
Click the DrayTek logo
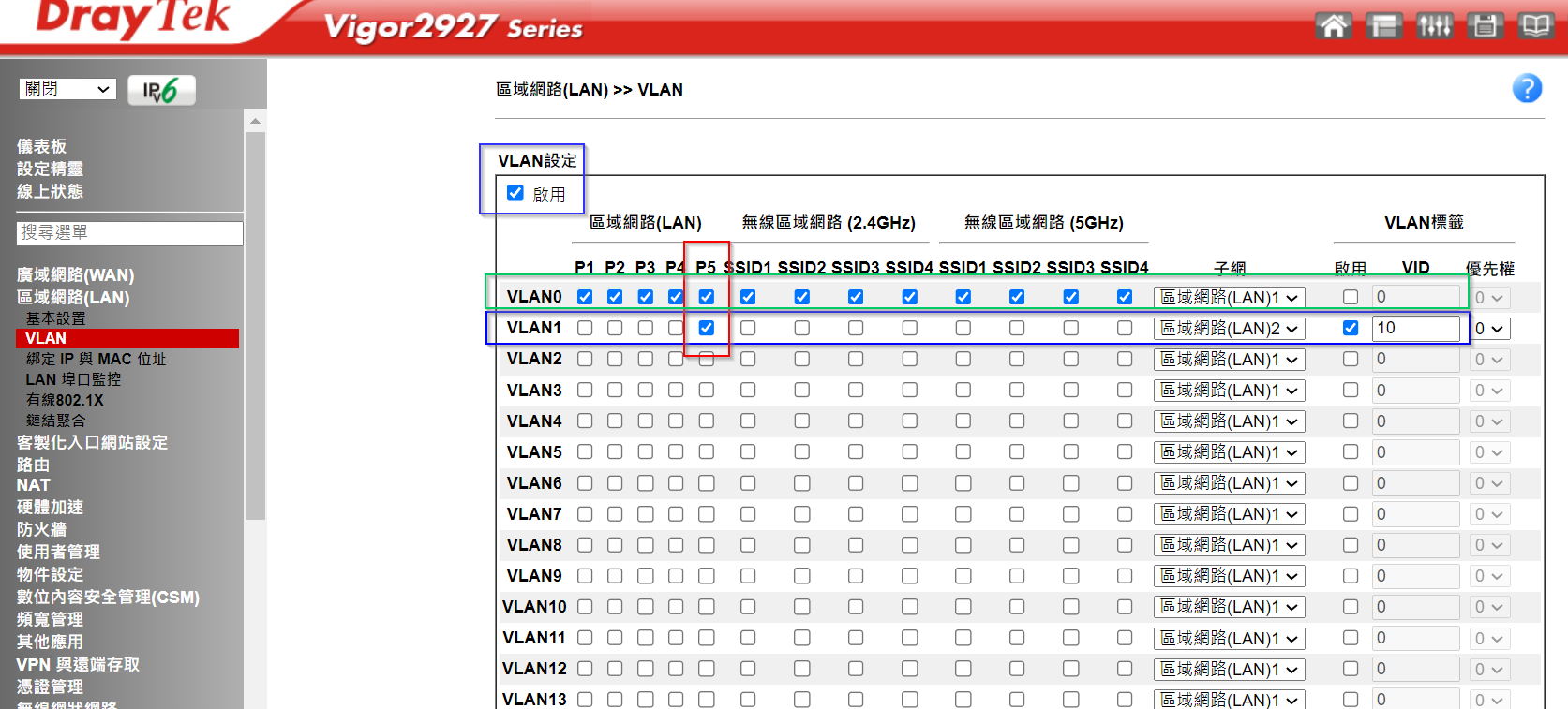click(x=133, y=19)
